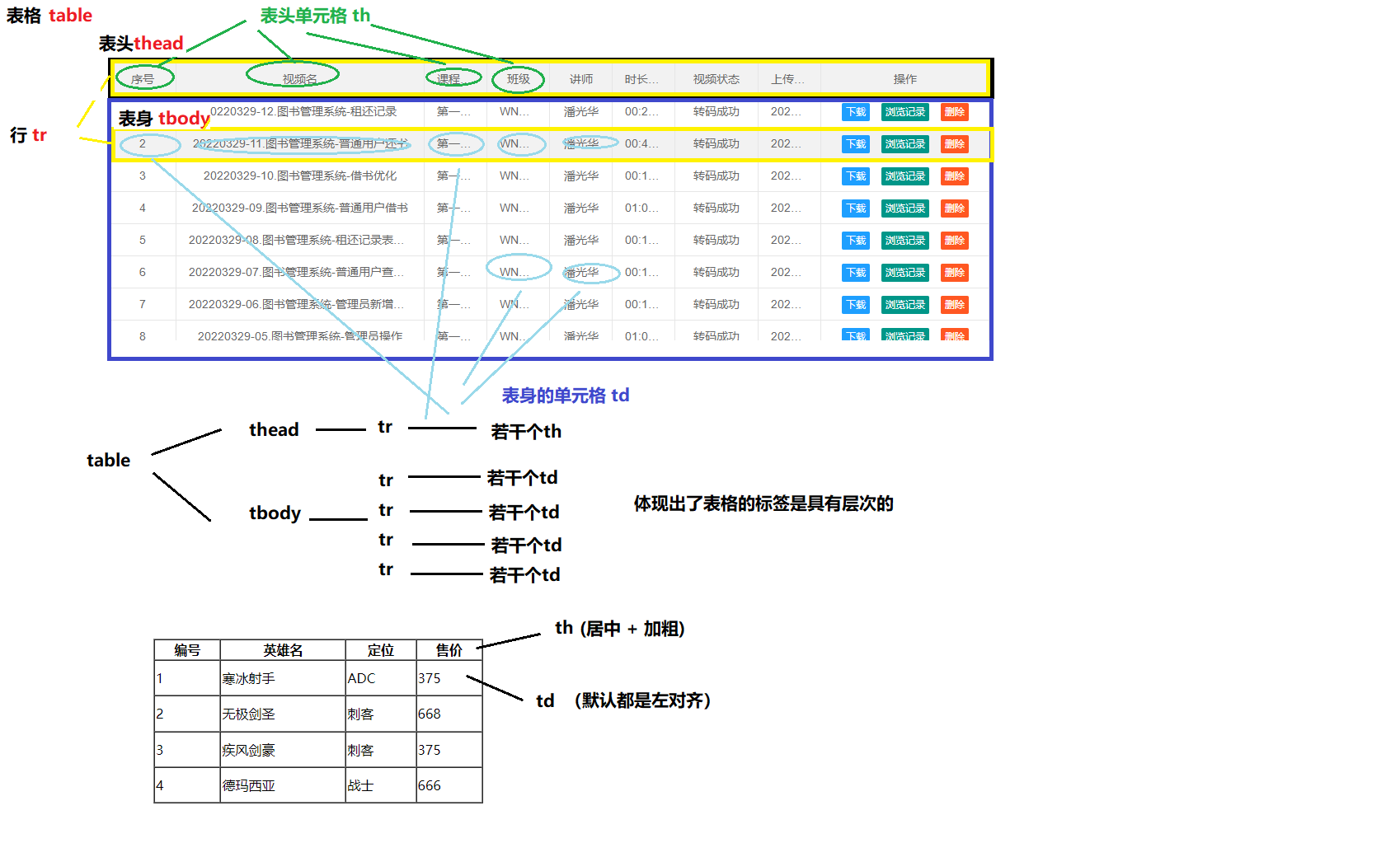
Task: View 浏览记录 of 20220329-07 row
Action: (904, 273)
